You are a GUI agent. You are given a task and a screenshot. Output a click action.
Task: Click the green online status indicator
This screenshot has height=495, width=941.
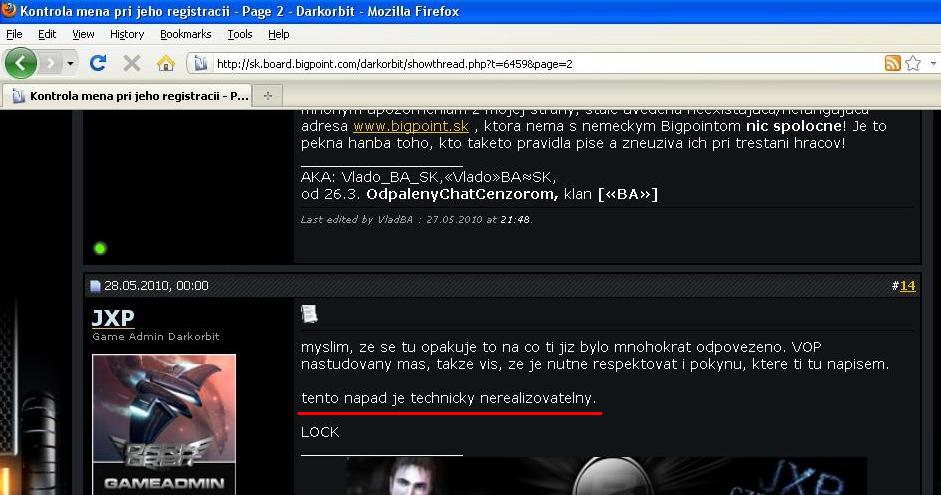coord(100,248)
